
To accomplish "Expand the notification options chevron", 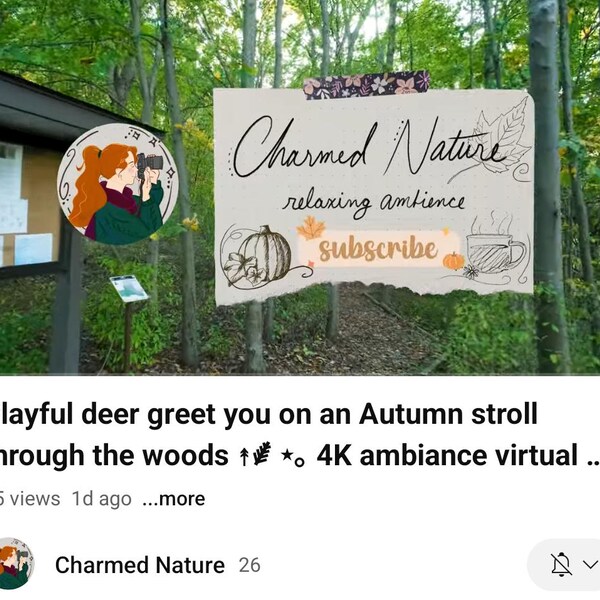I will (590, 564).
